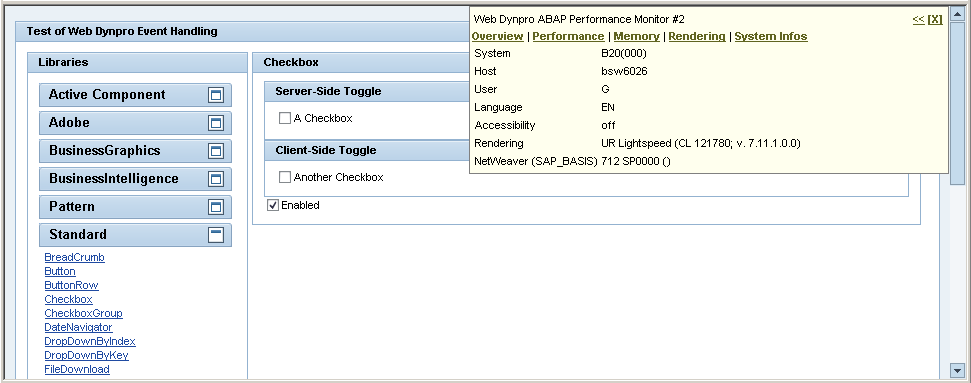This screenshot has width=971, height=383.
Task: Switch to Overview in Performance Monitor
Action: point(497,37)
